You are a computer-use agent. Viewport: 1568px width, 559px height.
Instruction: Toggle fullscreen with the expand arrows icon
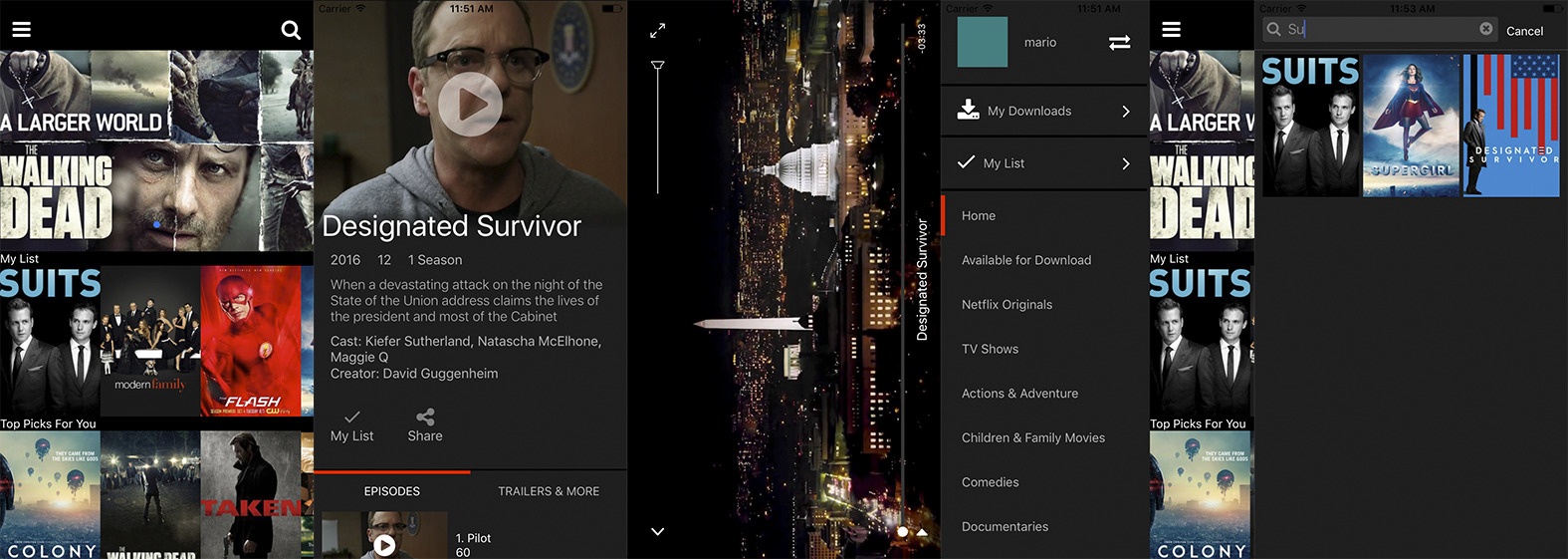[657, 31]
